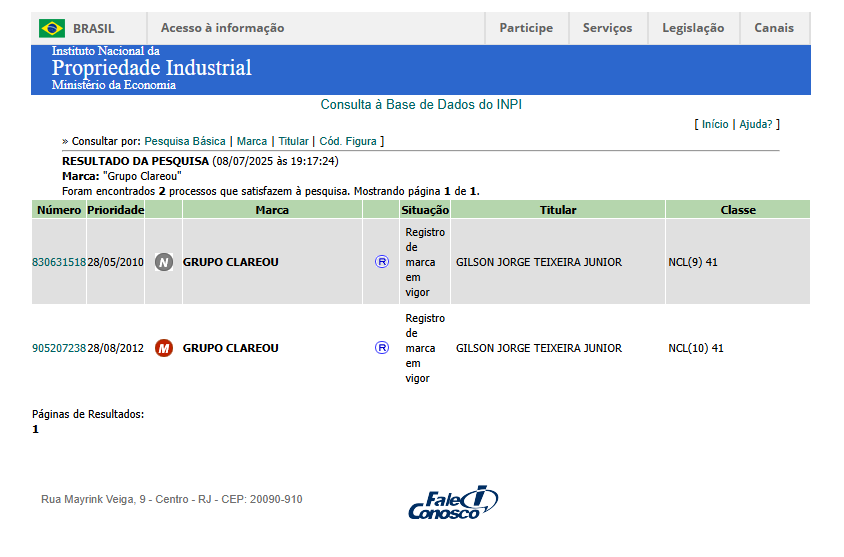Go to Pesquisa Básica search
The height and width of the screenshot is (557, 844).
tap(185, 142)
